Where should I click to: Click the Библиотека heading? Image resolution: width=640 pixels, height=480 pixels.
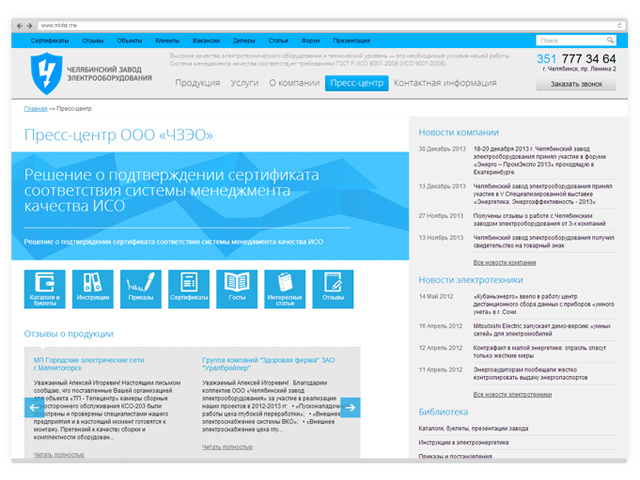(443, 412)
